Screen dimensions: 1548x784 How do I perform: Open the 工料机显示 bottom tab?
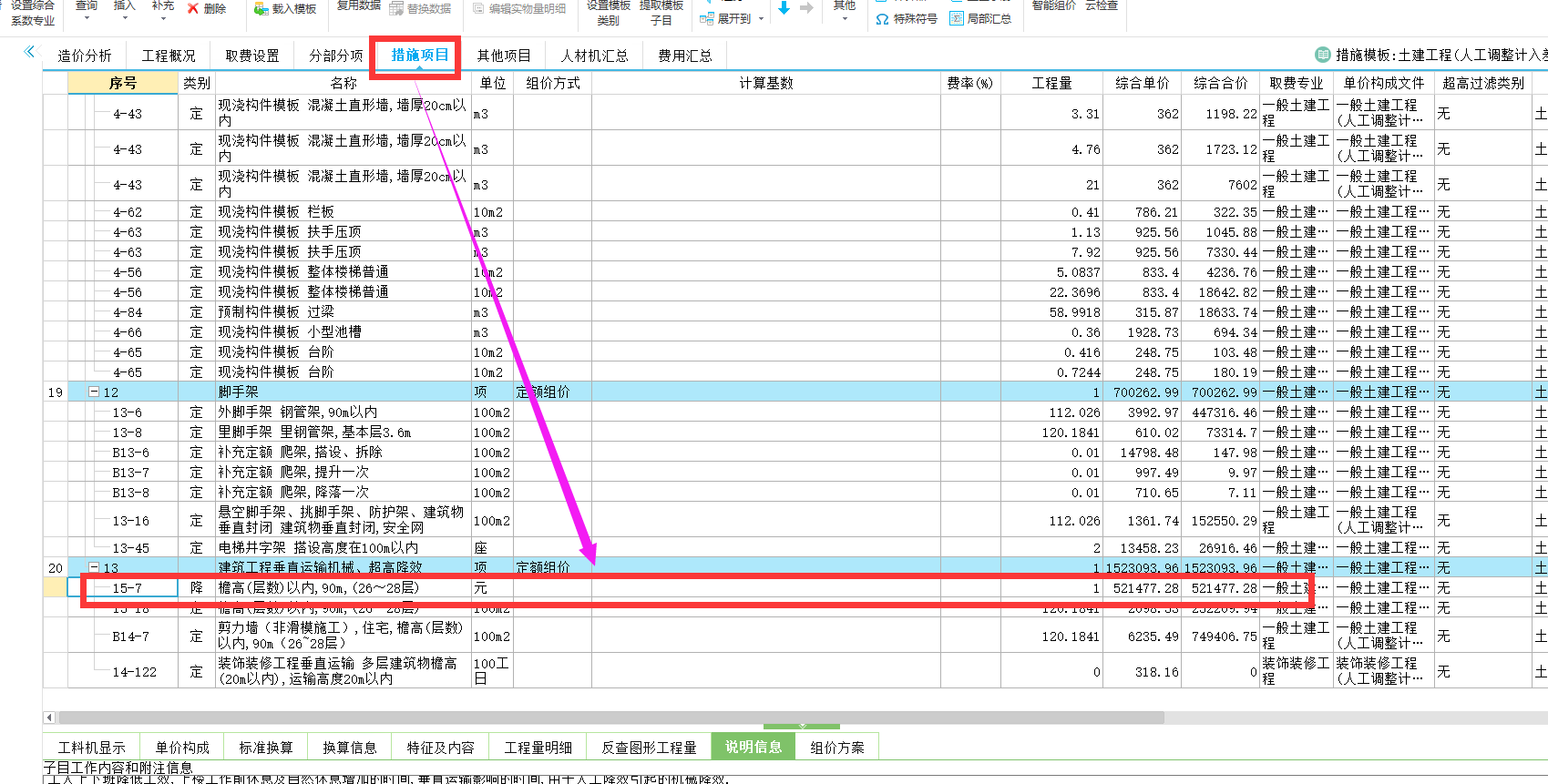(x=92, y=748)
